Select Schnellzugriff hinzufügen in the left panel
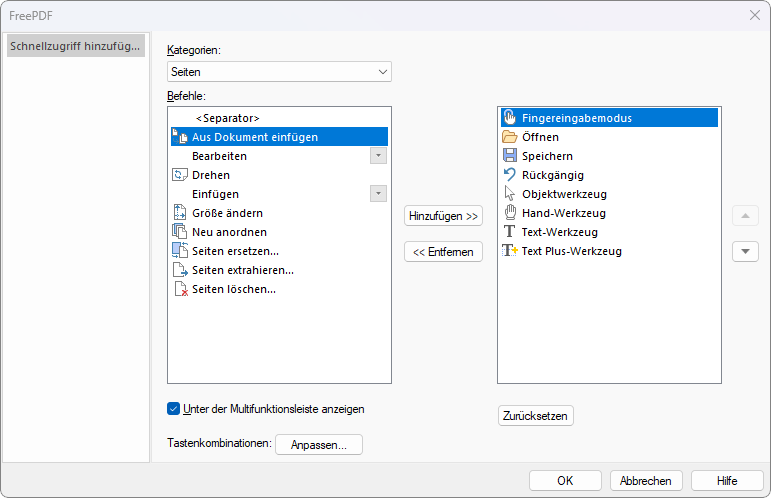 [76, 46]
